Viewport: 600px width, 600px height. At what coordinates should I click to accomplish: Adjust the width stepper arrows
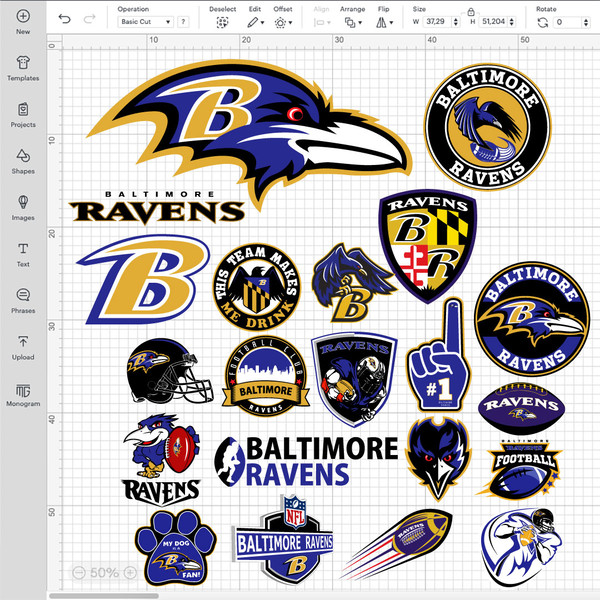(455, 22)
